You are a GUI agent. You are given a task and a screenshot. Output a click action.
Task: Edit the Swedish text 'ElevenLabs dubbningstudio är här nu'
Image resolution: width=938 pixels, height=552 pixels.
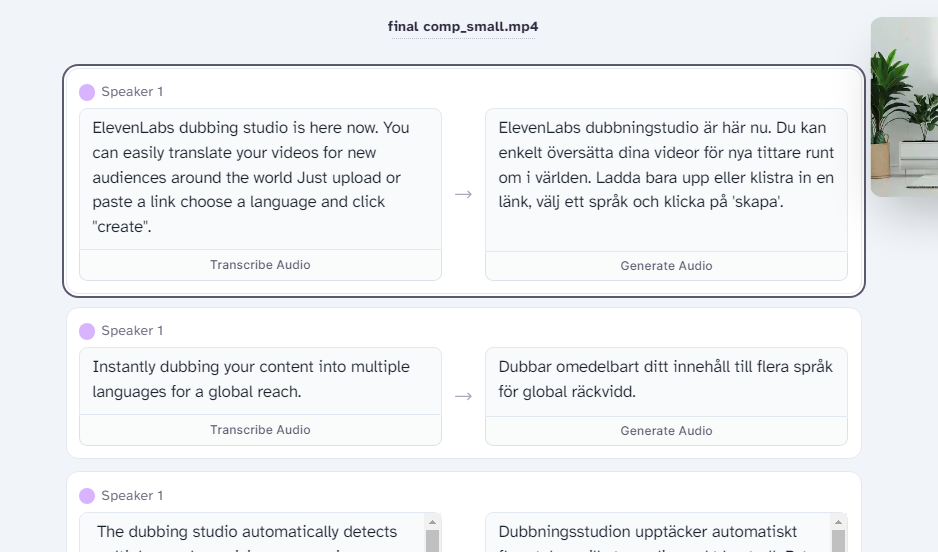[x=666, y=180]
